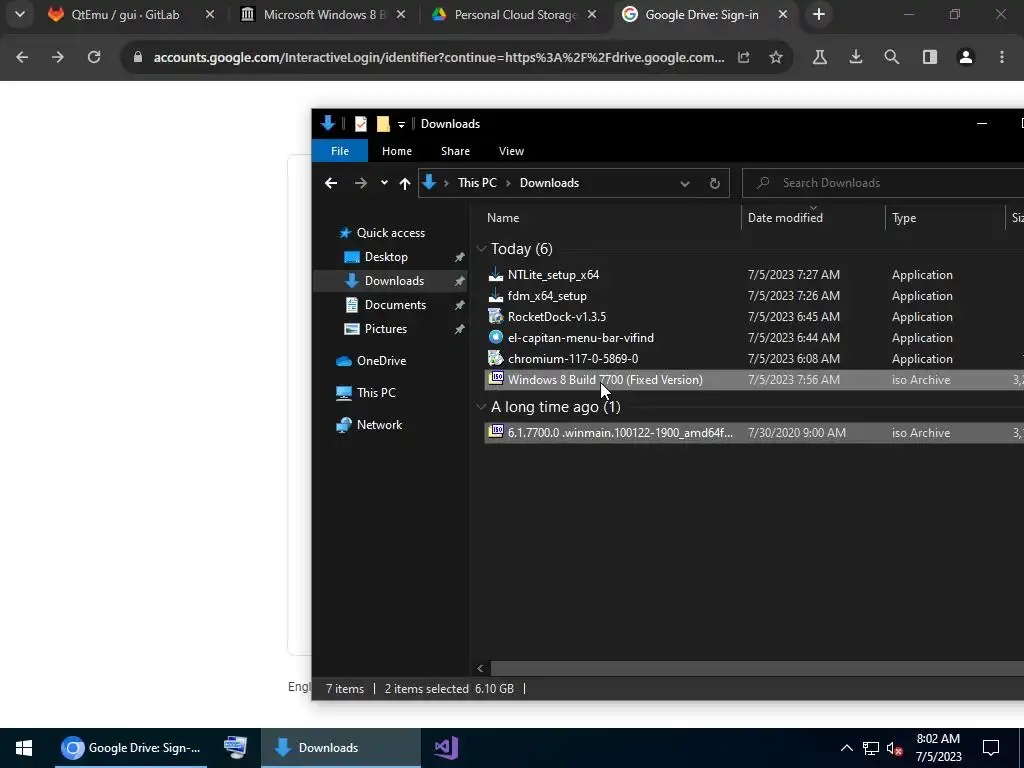Image resolution: width=1024 pixels, height=768 pixels.
Task: Open Customize Quick Access Toolbar dropdown
Action: pyautogui.click(x=402, y=124)
